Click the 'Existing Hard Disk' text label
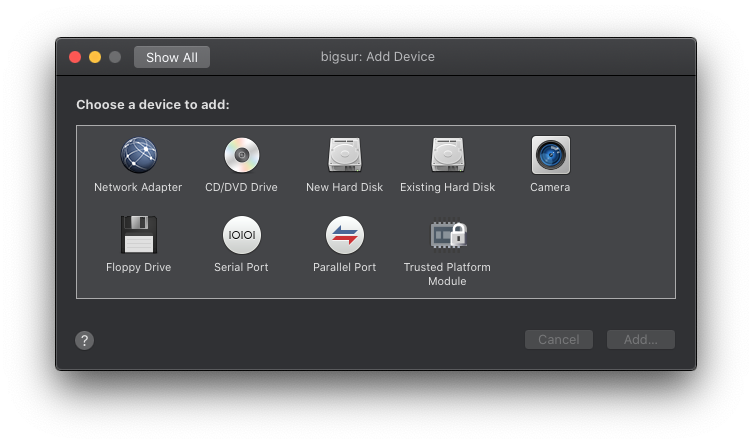This screenshot has width=752, height=444. coord(447,187)
